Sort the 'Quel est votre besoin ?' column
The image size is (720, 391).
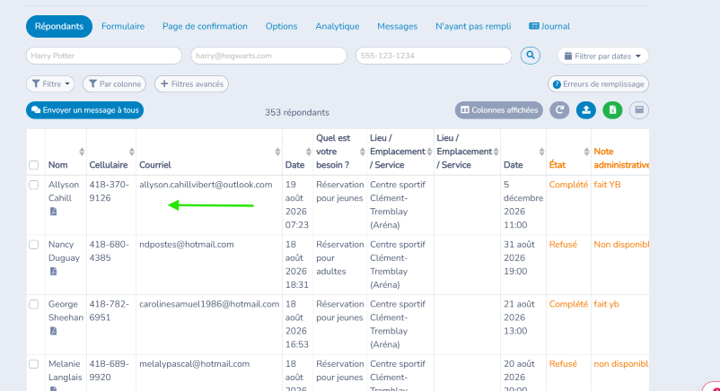tap(362, 151)
